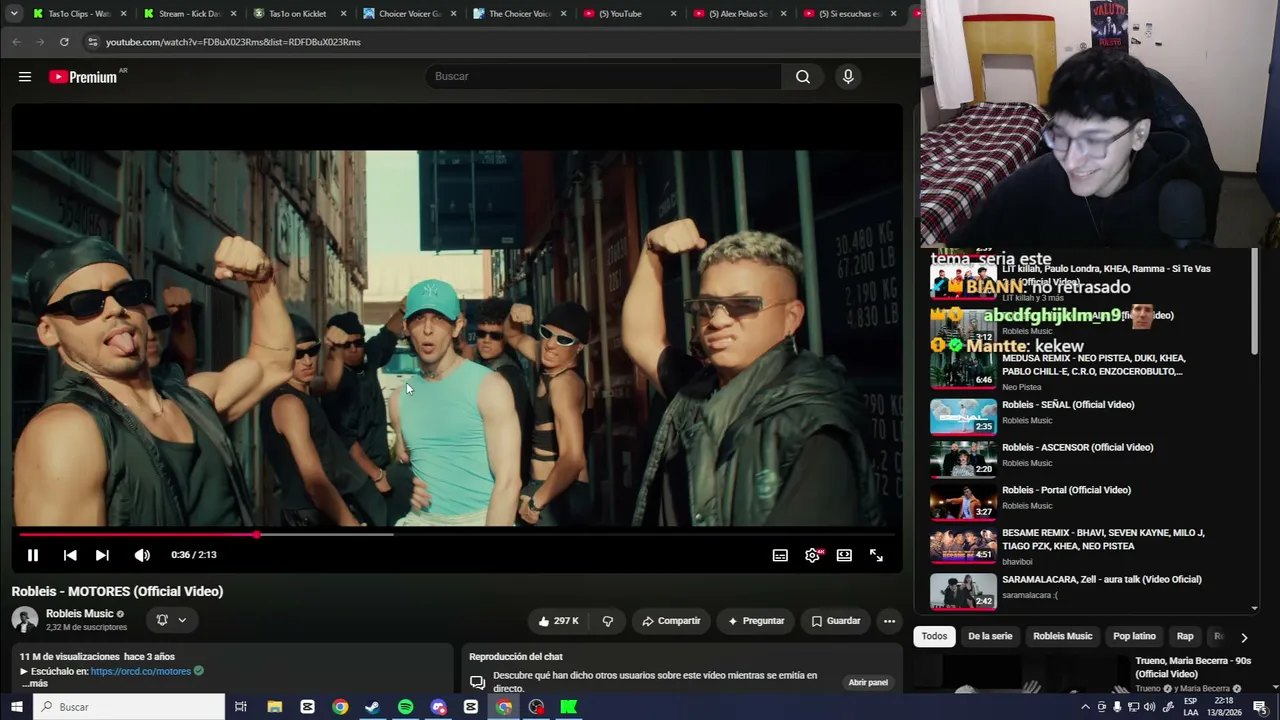This screenshot has width=1280, height=720.
Task: Open the player settings gear
Action: [x=812, y=555]
